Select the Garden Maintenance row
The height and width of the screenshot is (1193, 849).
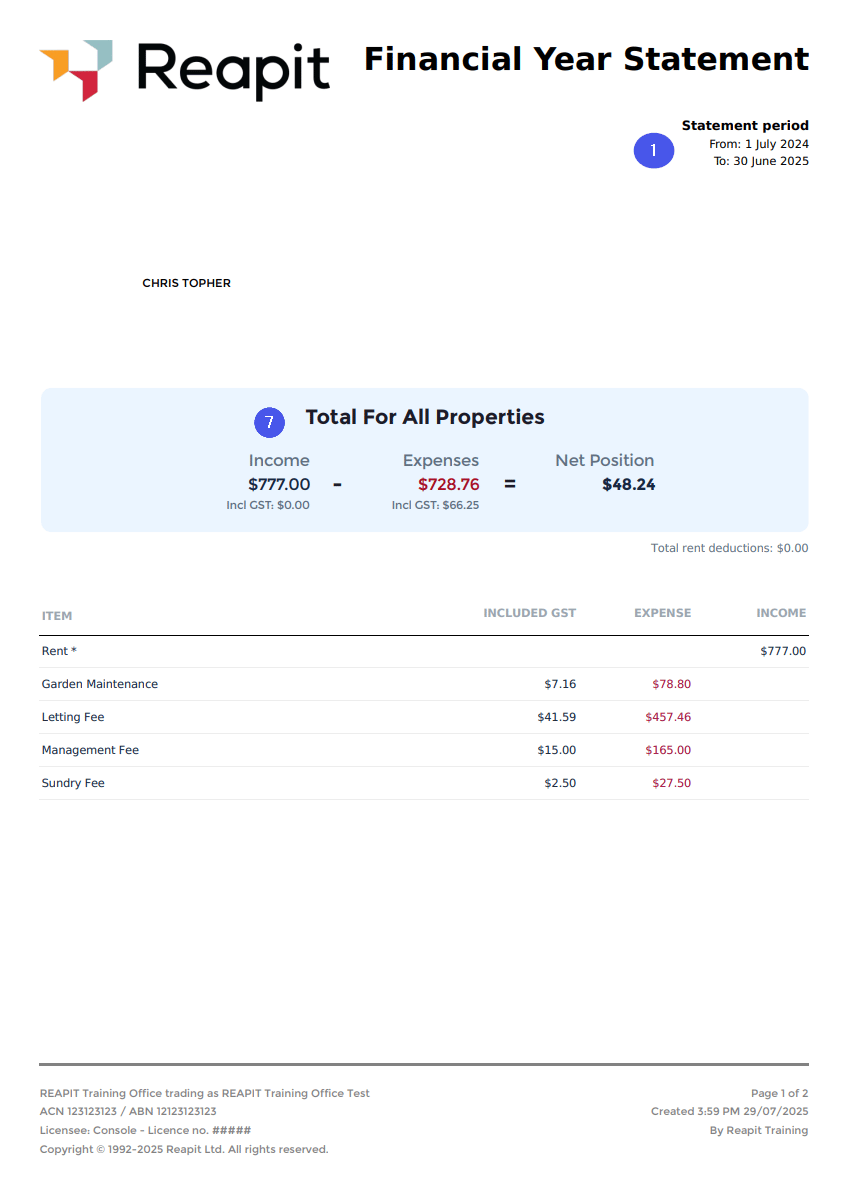click(424, 684)
